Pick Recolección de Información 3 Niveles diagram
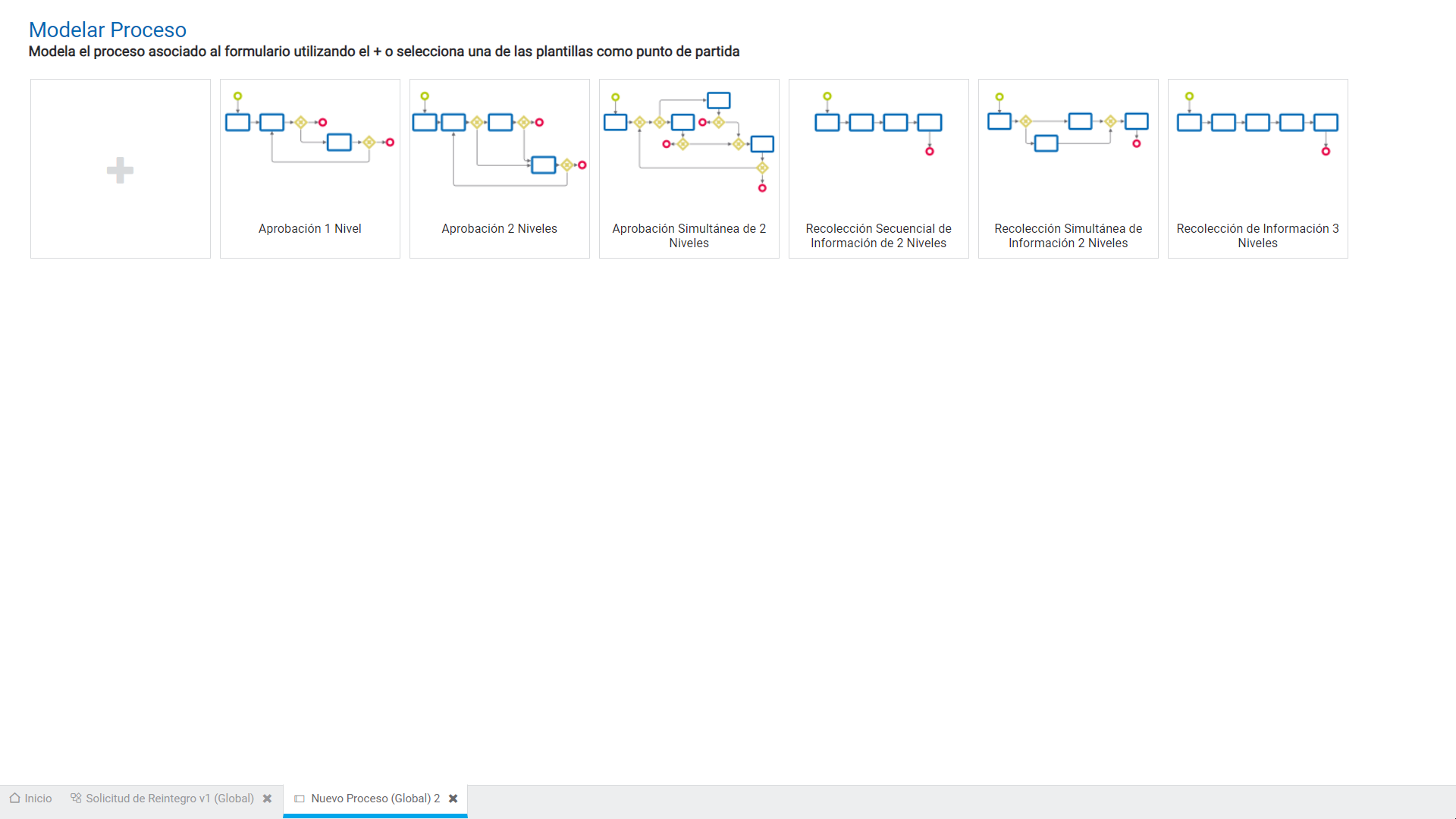Screen dimensions: 1456x819 [1257, 123]
